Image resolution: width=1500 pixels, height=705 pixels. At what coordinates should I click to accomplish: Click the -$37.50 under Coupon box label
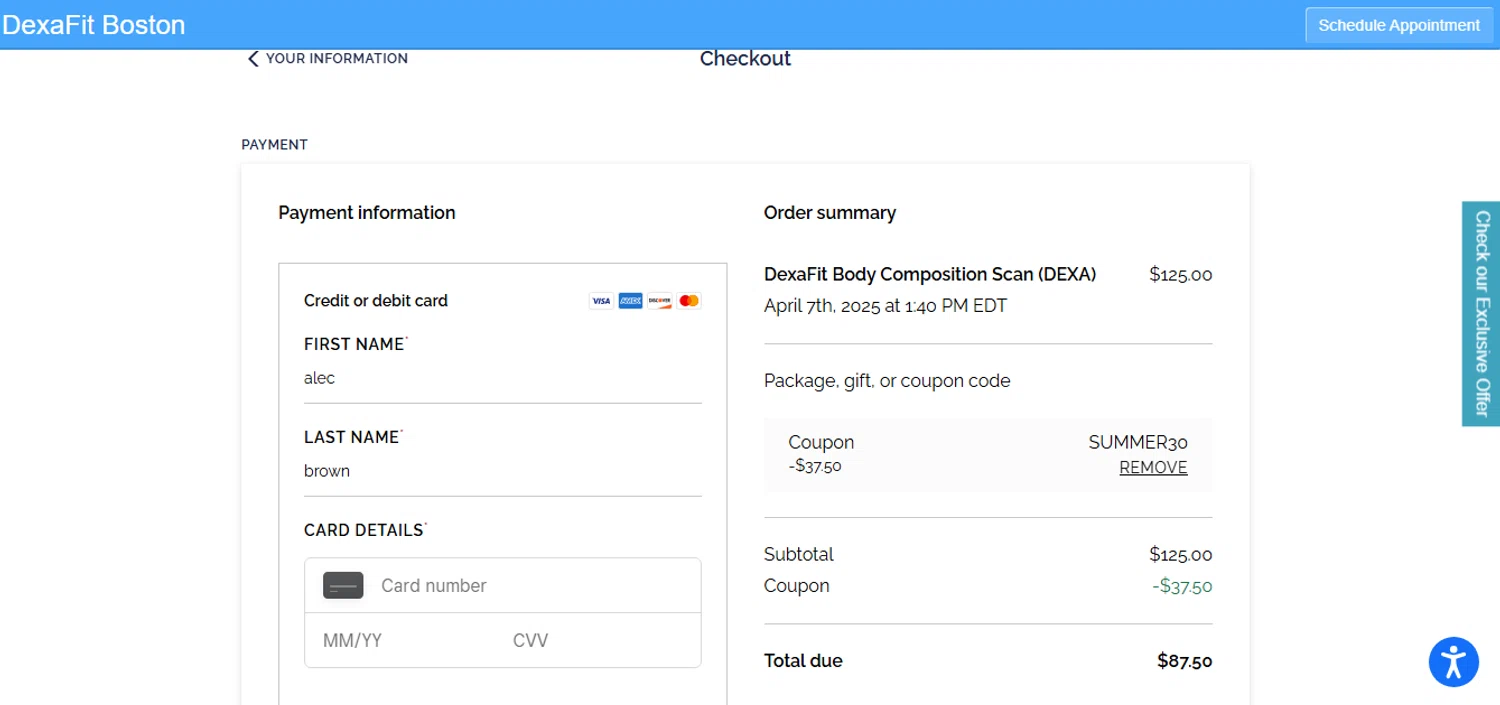(815, 466)
